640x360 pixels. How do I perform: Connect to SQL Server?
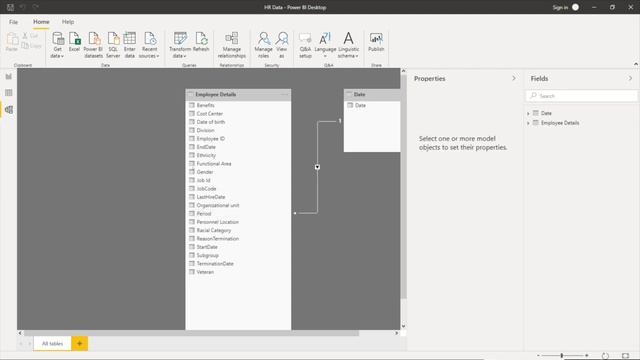113,45
